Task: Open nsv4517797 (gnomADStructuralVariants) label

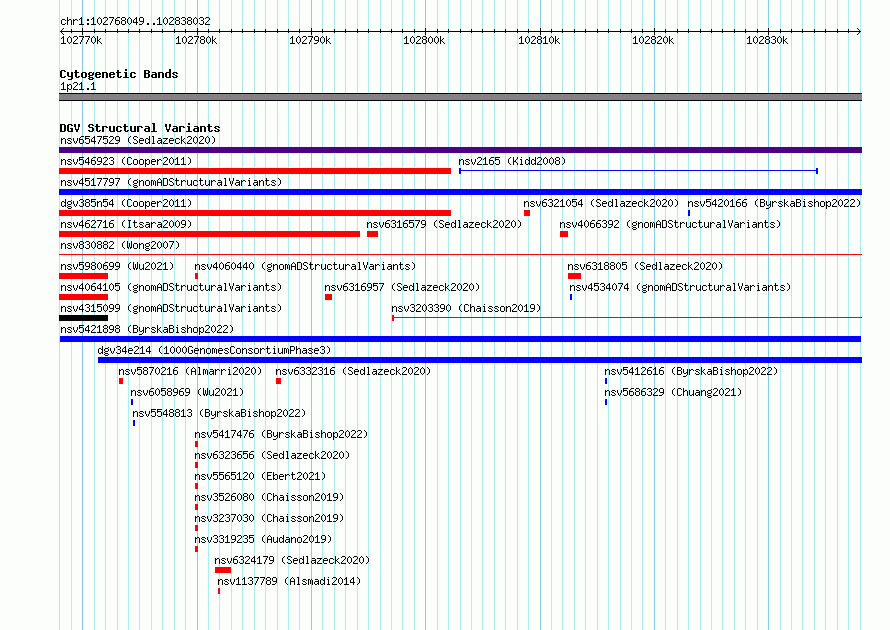Action: pyautogui.click(x=171, y=182)
